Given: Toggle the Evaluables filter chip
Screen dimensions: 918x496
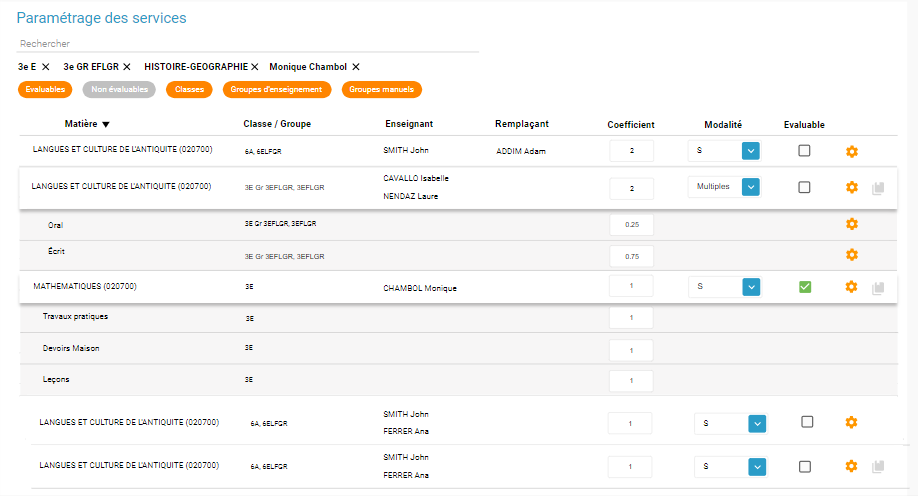Looking at the screenshot, I should (x=45, y=90).
